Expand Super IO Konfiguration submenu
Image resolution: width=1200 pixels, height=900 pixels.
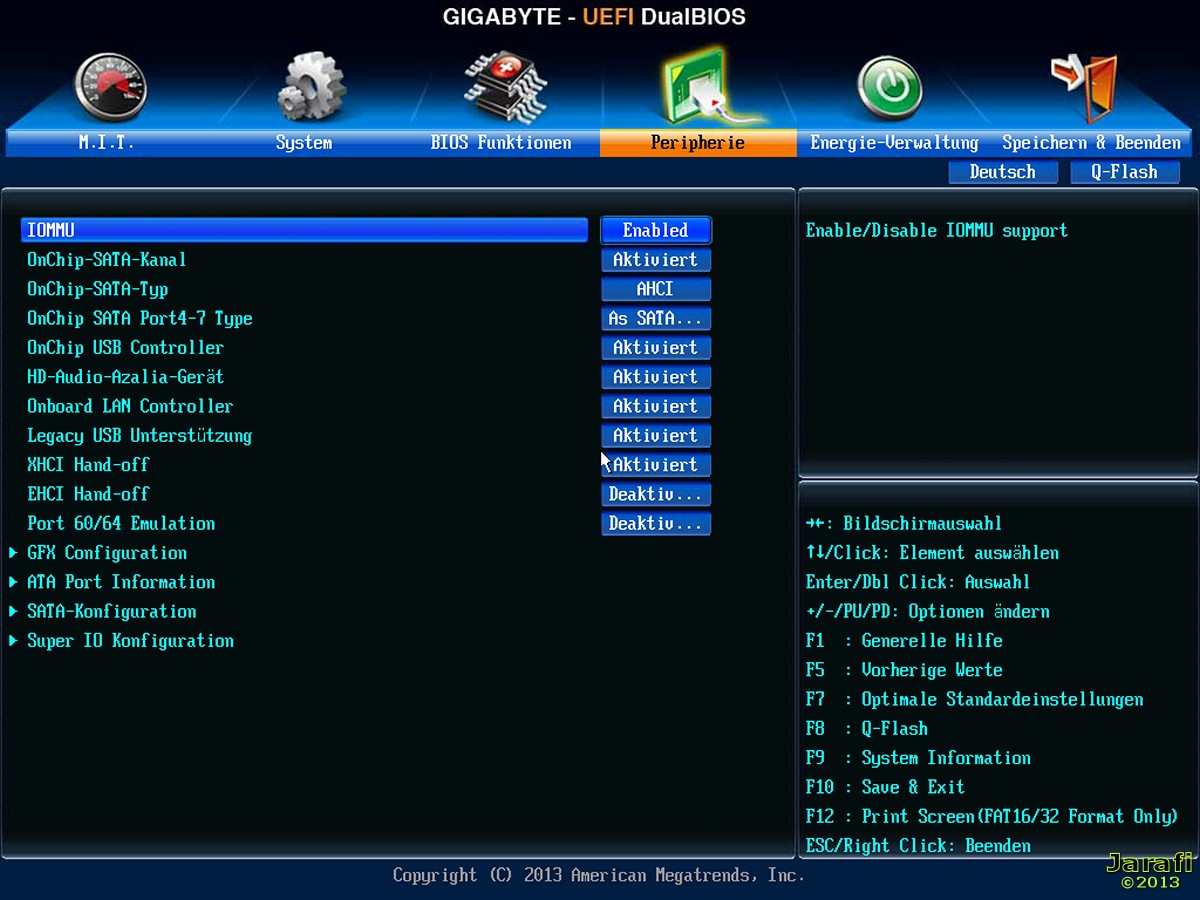(x=131, y=641)
